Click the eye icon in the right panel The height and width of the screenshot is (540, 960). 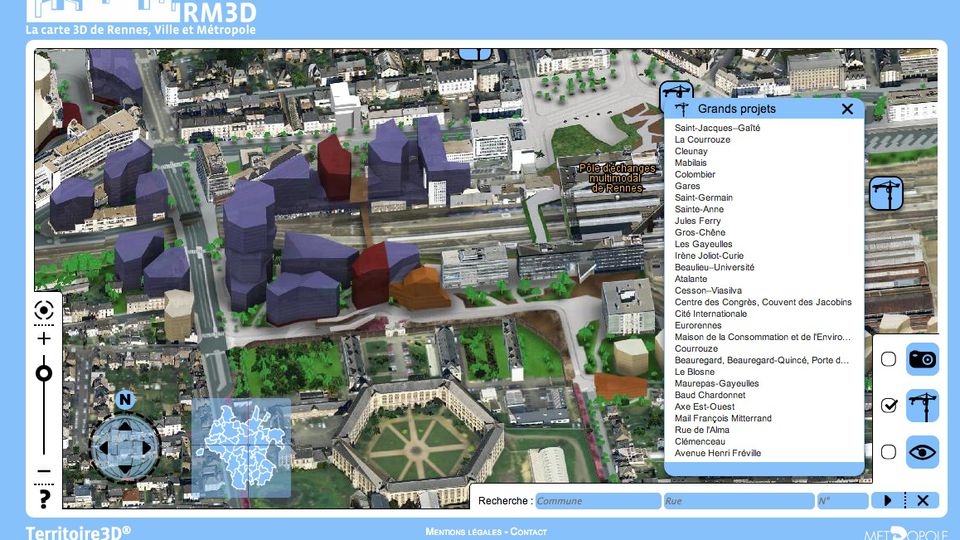coord(922,452)
